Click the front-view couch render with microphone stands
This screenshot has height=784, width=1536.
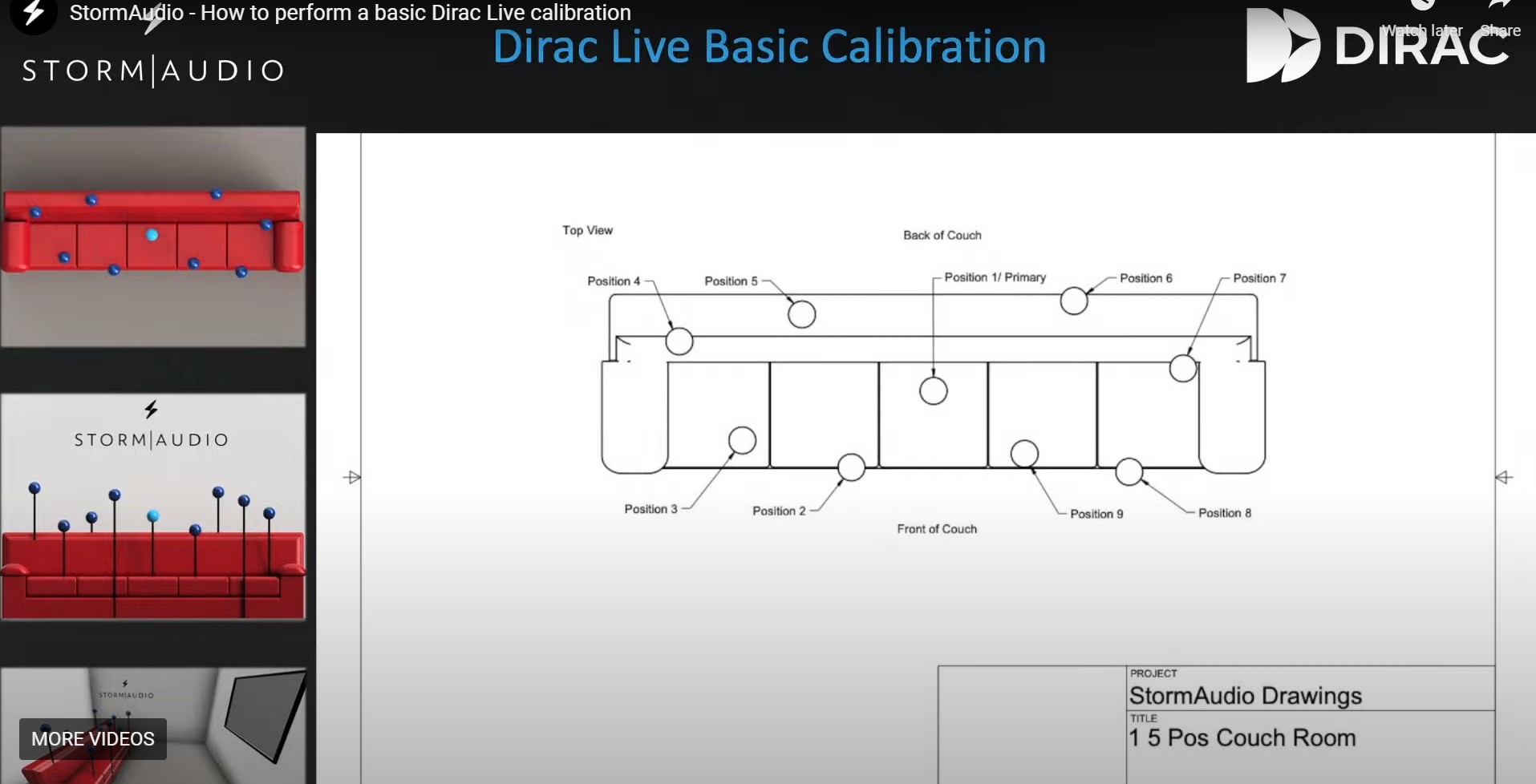(153, 507)
